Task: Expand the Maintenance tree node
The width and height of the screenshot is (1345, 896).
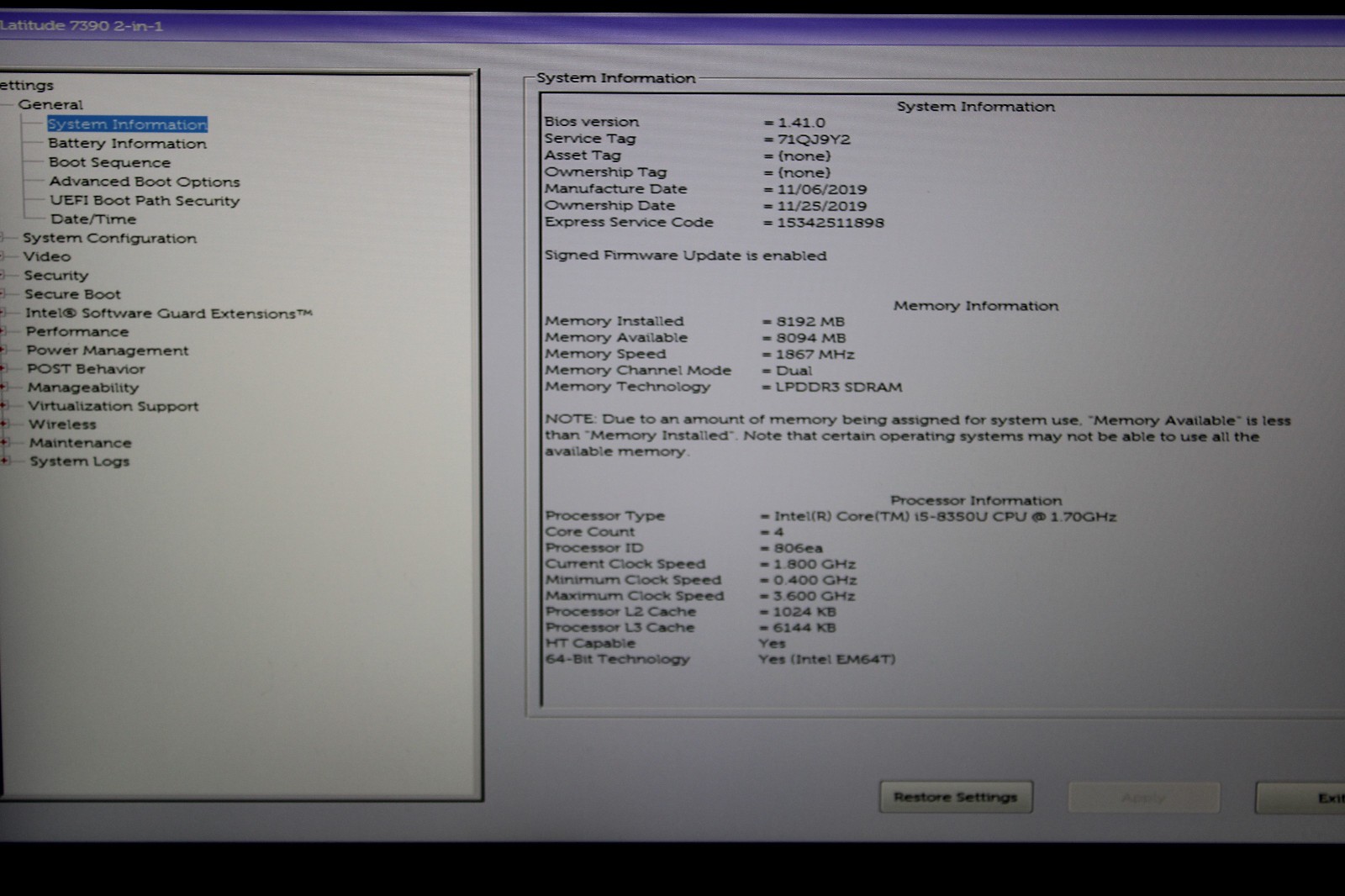Action: [x=4, y=443]
